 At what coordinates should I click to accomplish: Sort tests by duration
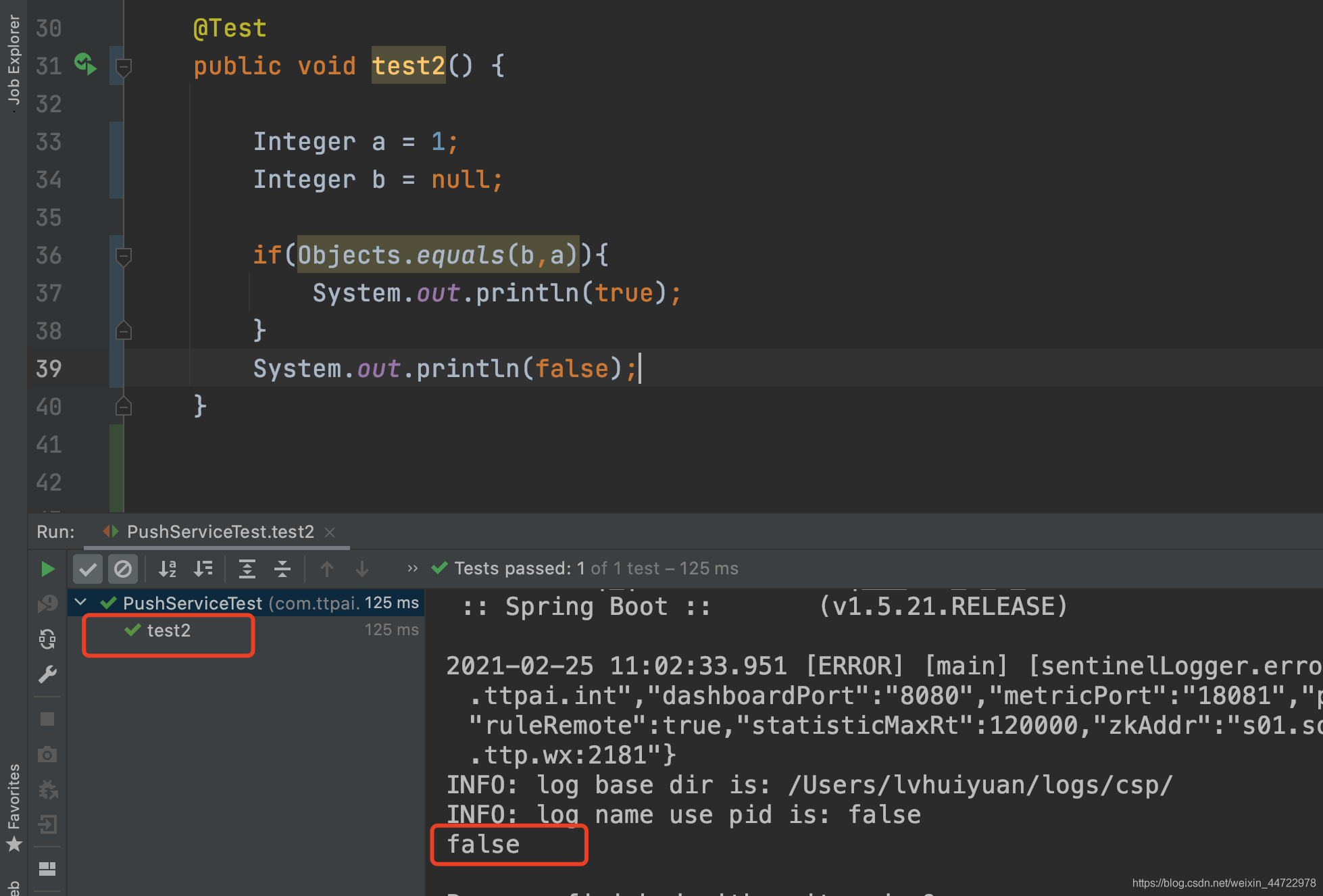tap(203, 568)
